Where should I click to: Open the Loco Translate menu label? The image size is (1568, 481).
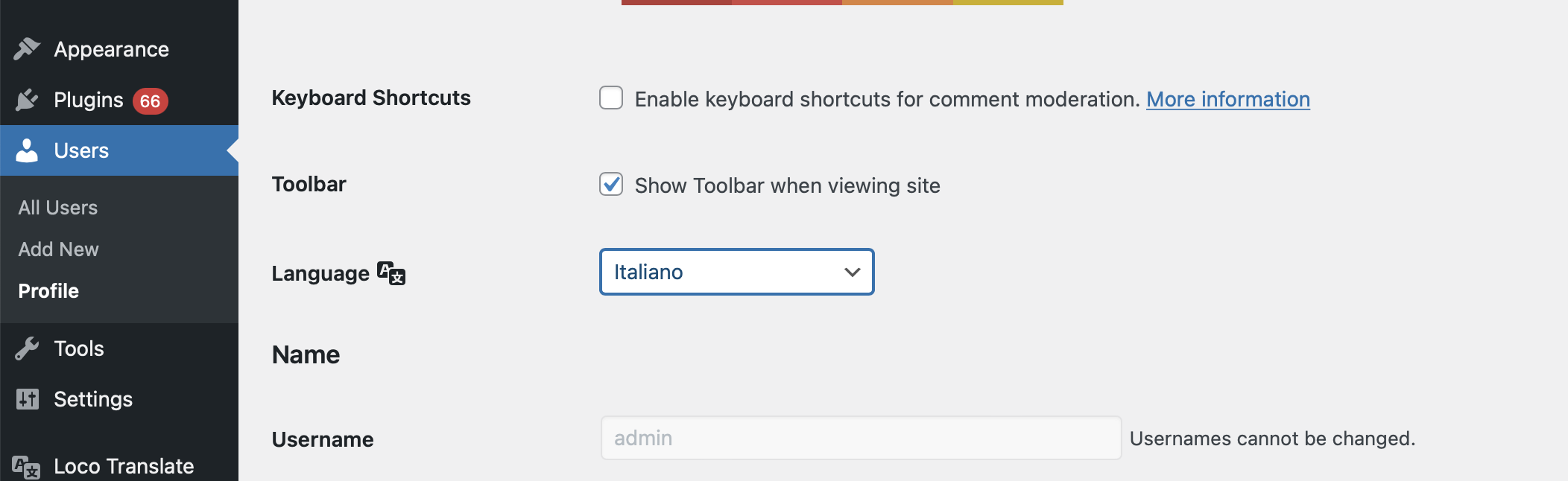124,466
